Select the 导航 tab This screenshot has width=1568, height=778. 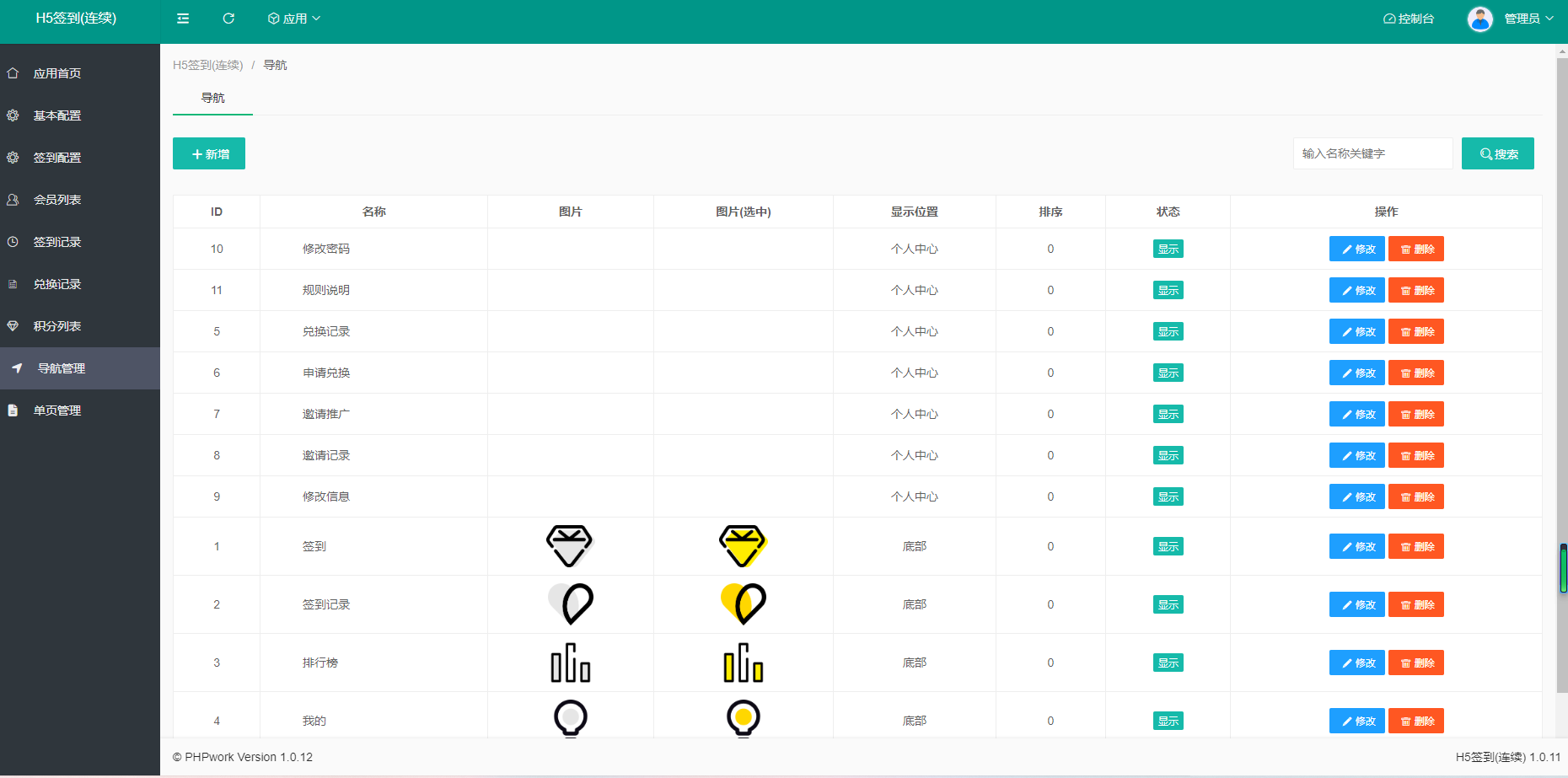[x=212, y=98]
